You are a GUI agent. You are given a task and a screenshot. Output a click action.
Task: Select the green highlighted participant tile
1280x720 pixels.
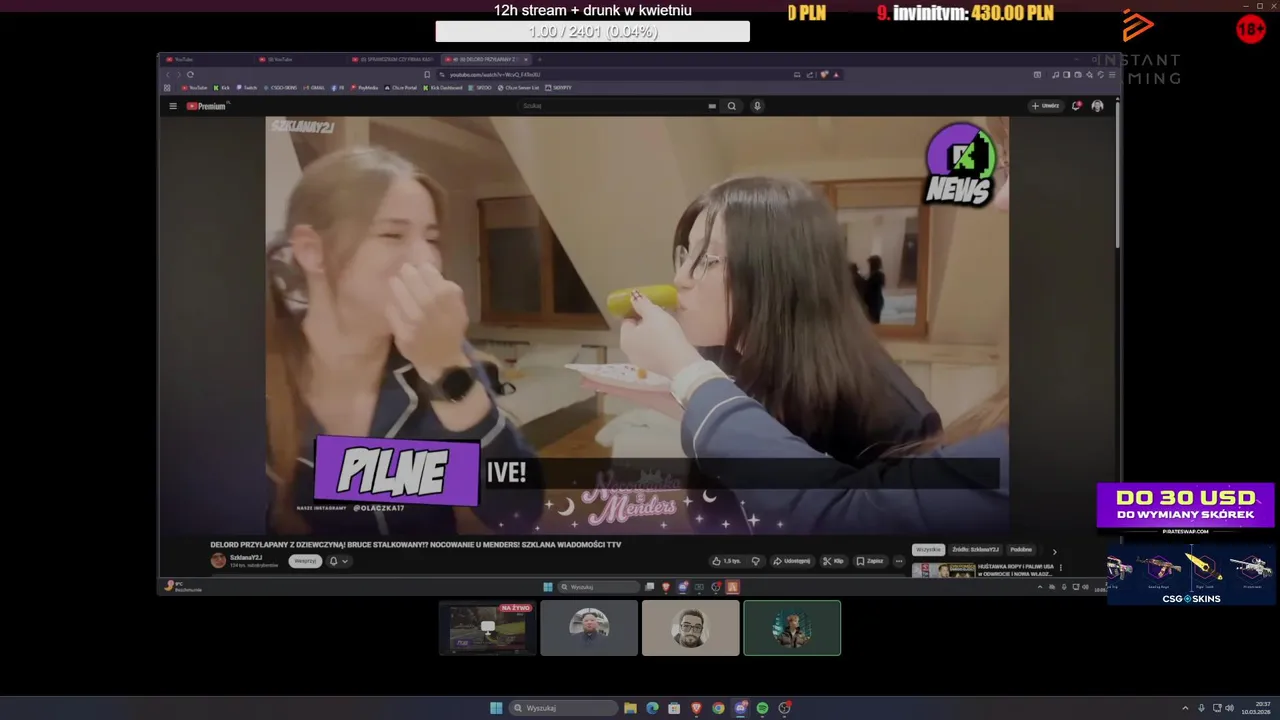click(x=792, y=628)
